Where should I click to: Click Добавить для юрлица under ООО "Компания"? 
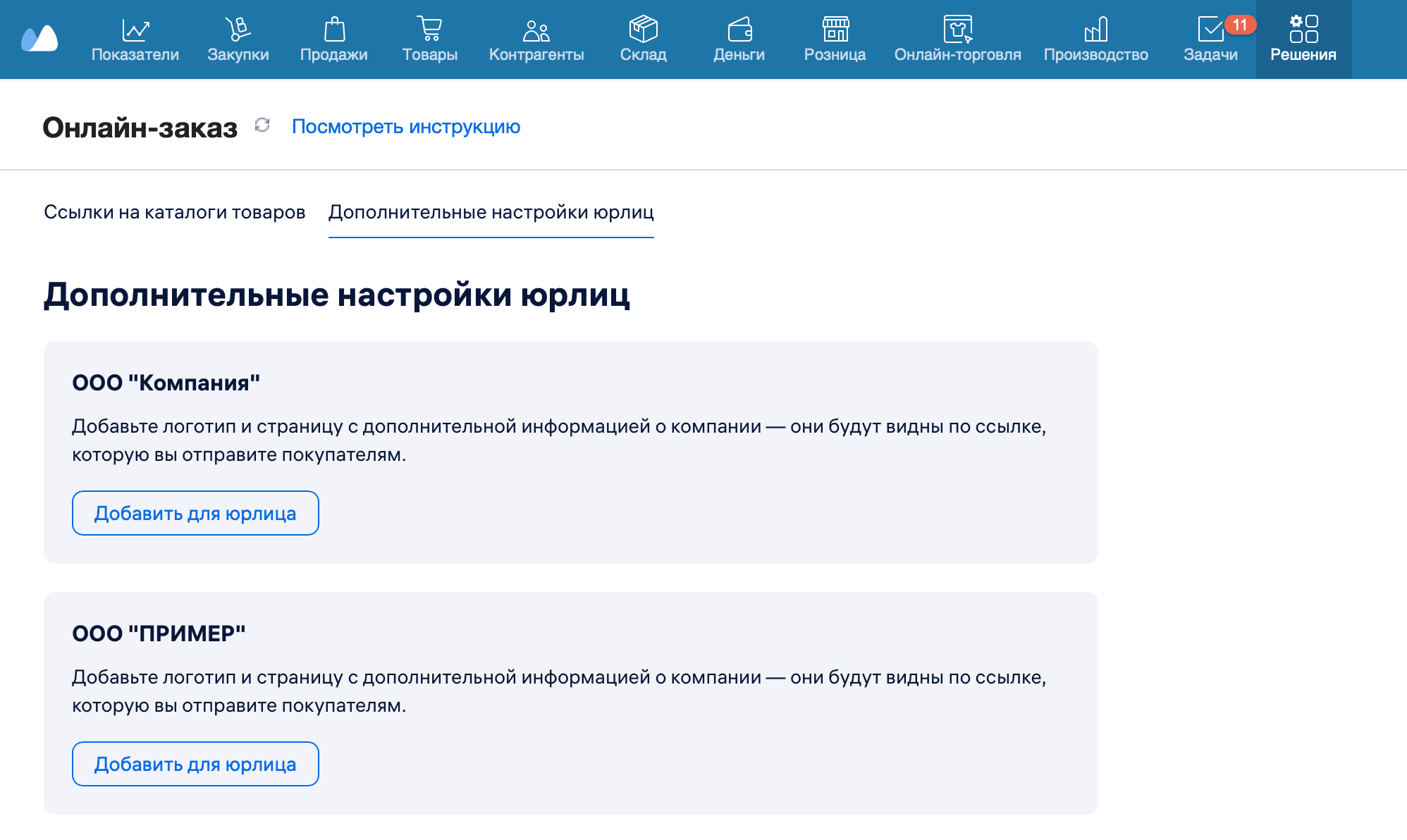pos(195,512)
